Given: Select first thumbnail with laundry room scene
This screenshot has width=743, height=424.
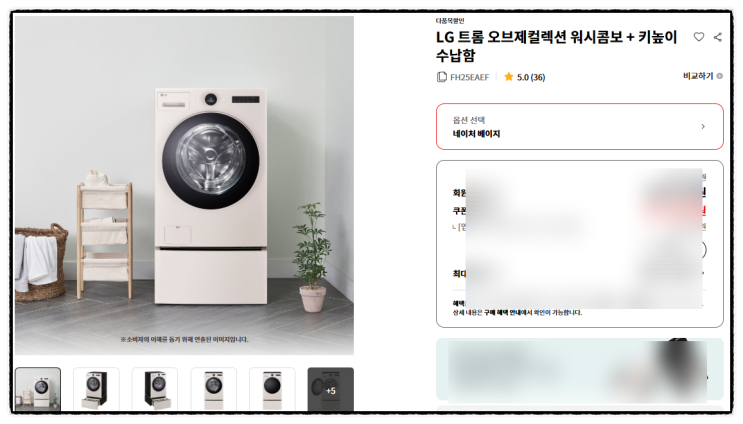Looking at the screenshot, I should coord(38,388).
